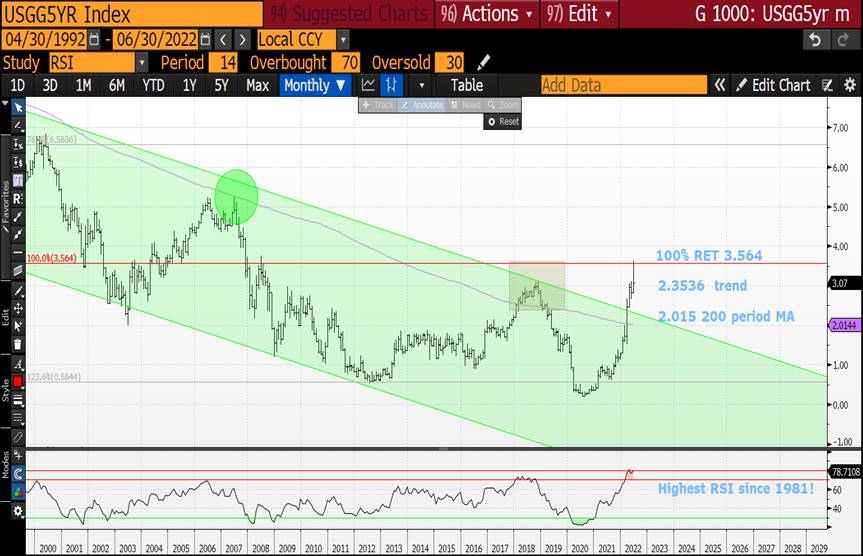Click the Edit Chart button
Image resolution: width=863 pixels, height=556 pixels.
773,85
